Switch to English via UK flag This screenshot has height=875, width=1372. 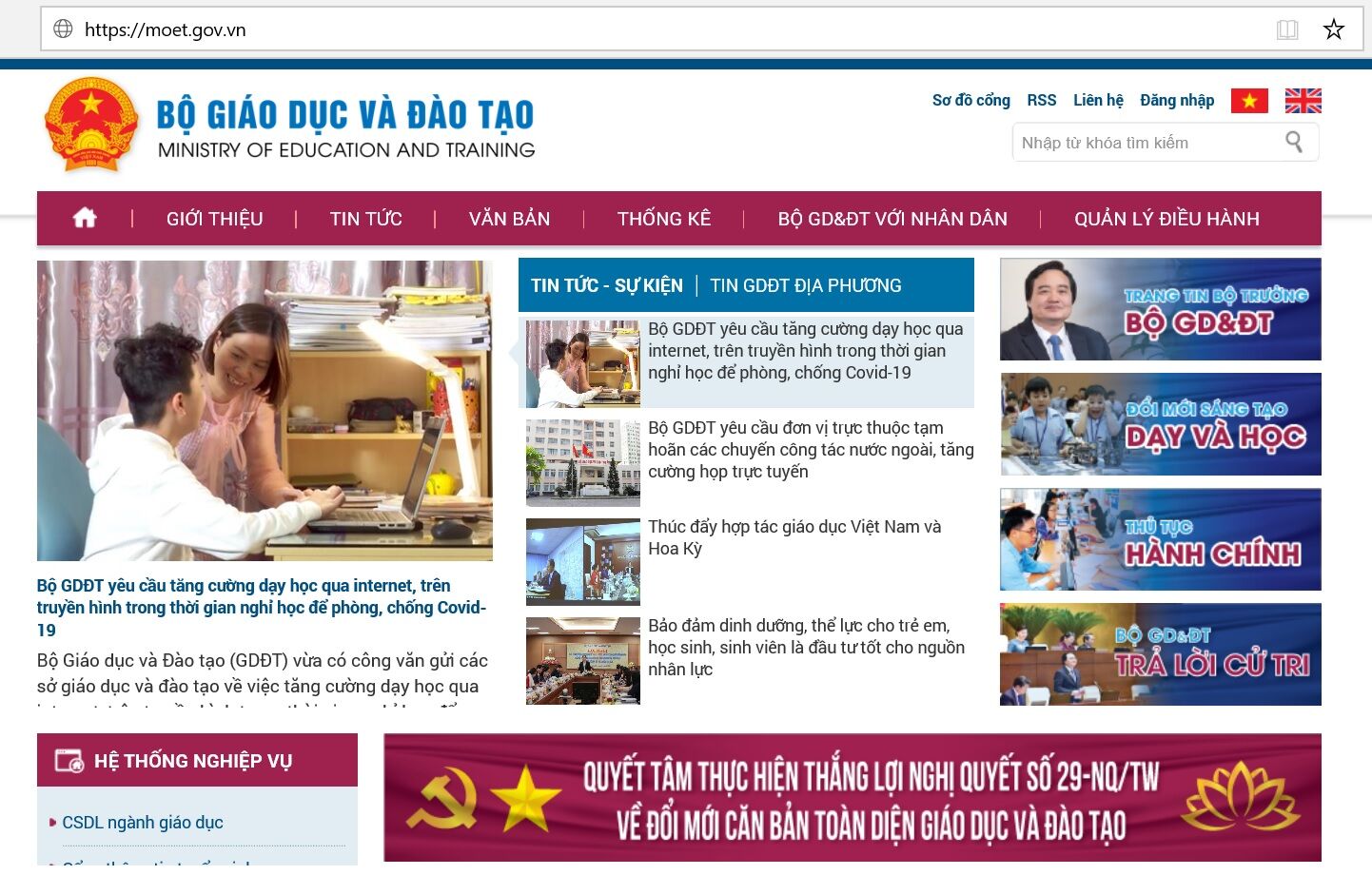coord(1303,101)
